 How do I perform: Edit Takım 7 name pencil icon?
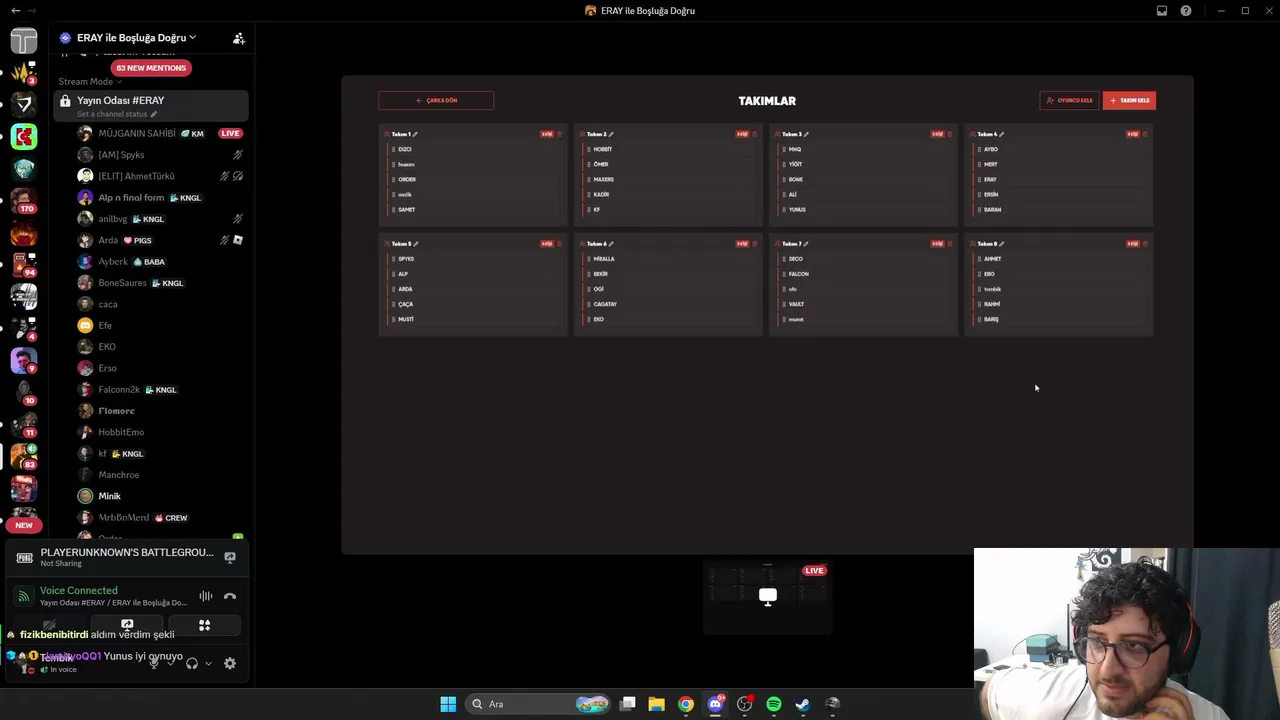click(x=806, y=244)
